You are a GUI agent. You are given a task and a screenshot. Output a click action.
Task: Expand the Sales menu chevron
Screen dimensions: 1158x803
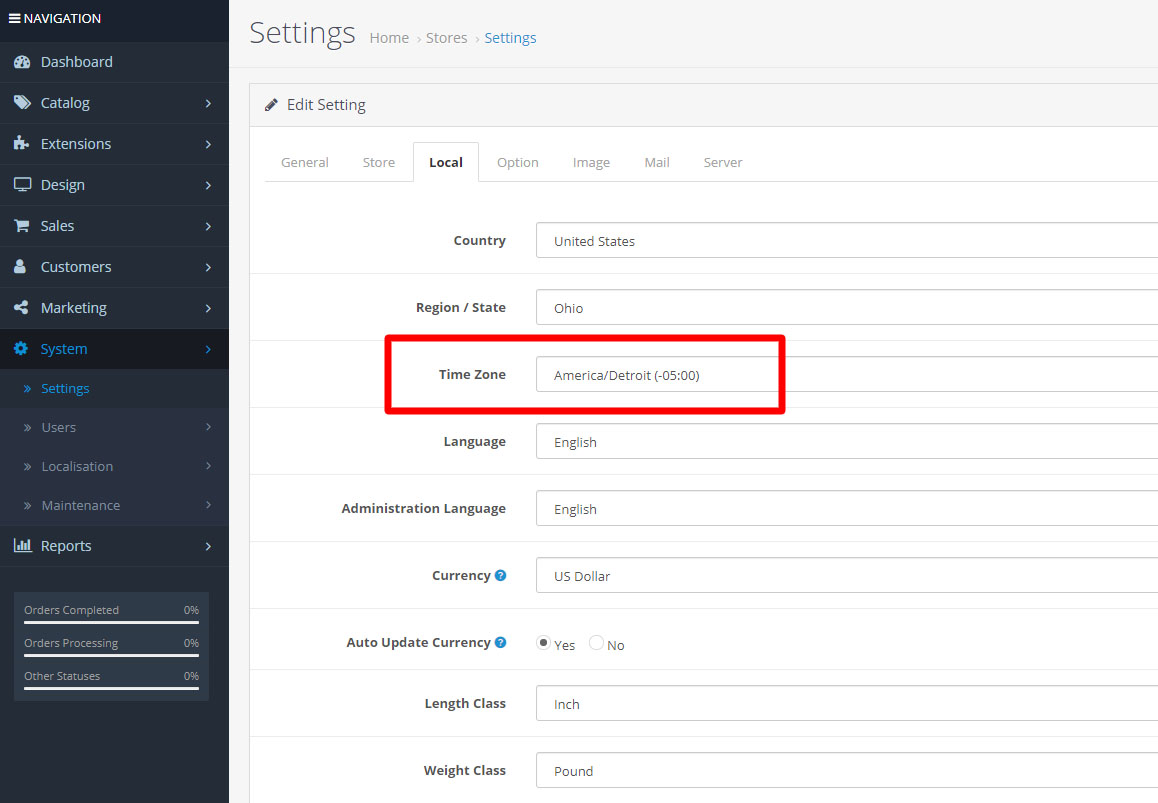[208, 226]
